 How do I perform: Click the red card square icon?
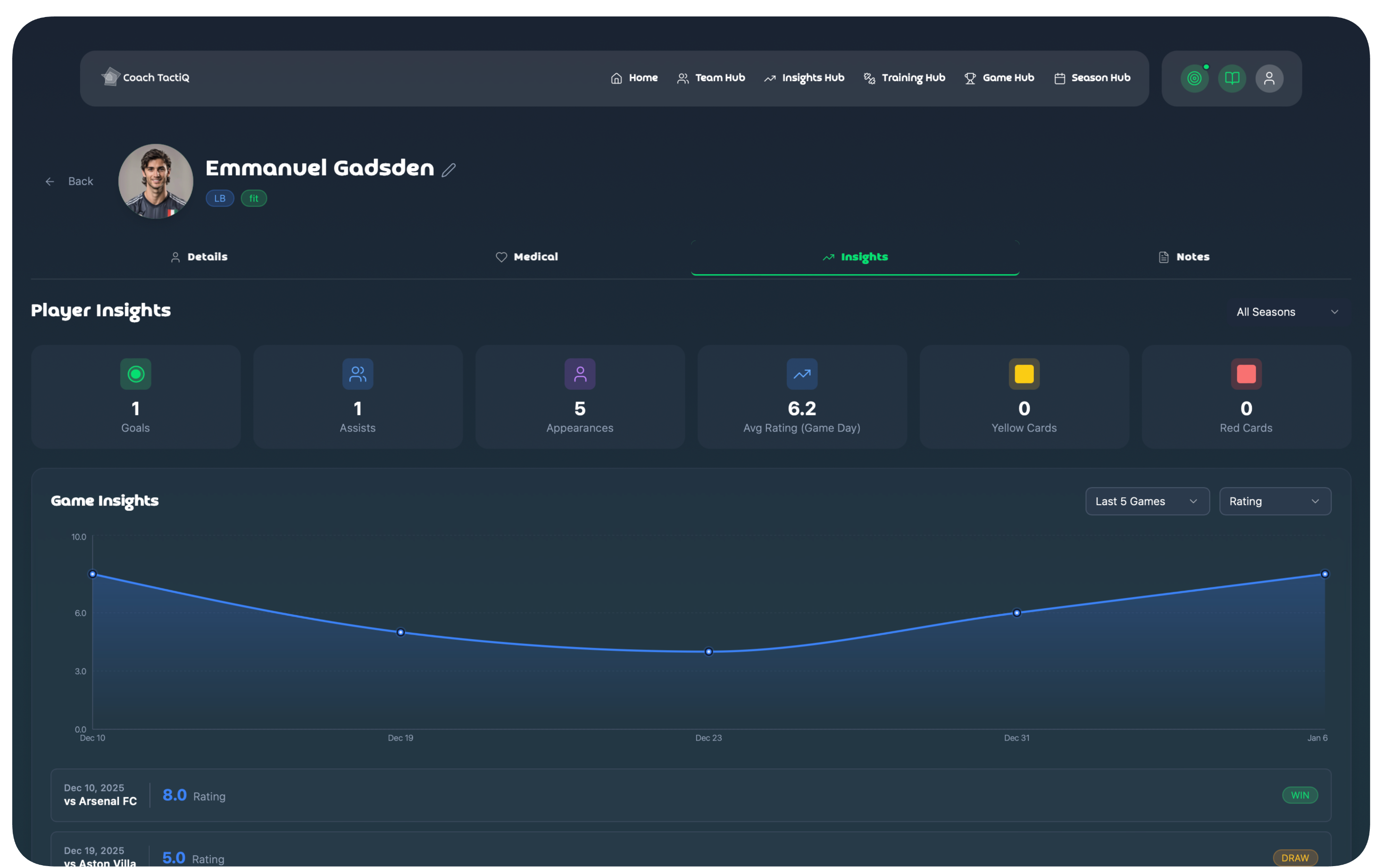pos(1246,374)
